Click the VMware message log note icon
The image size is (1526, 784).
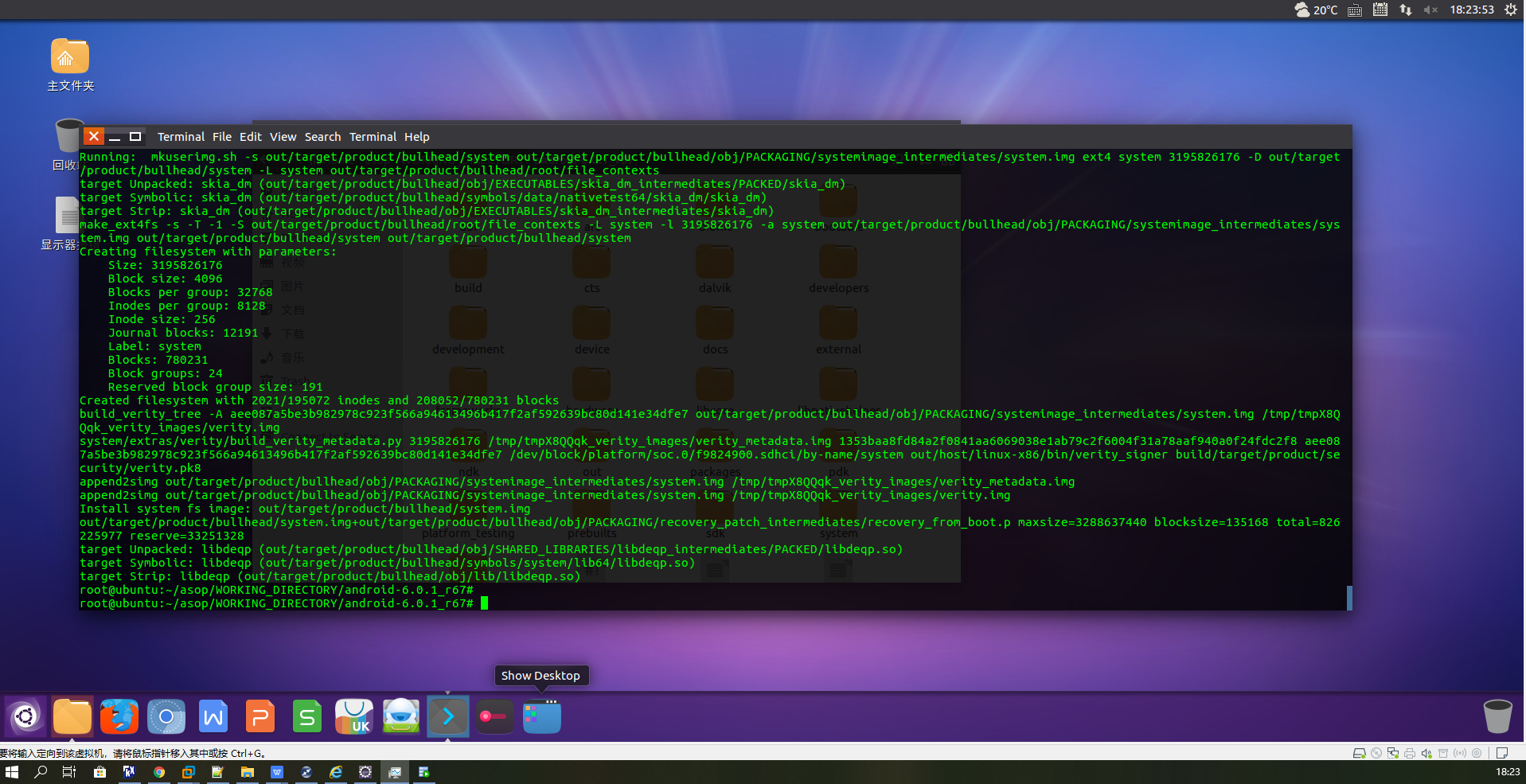coord(1502,753)
